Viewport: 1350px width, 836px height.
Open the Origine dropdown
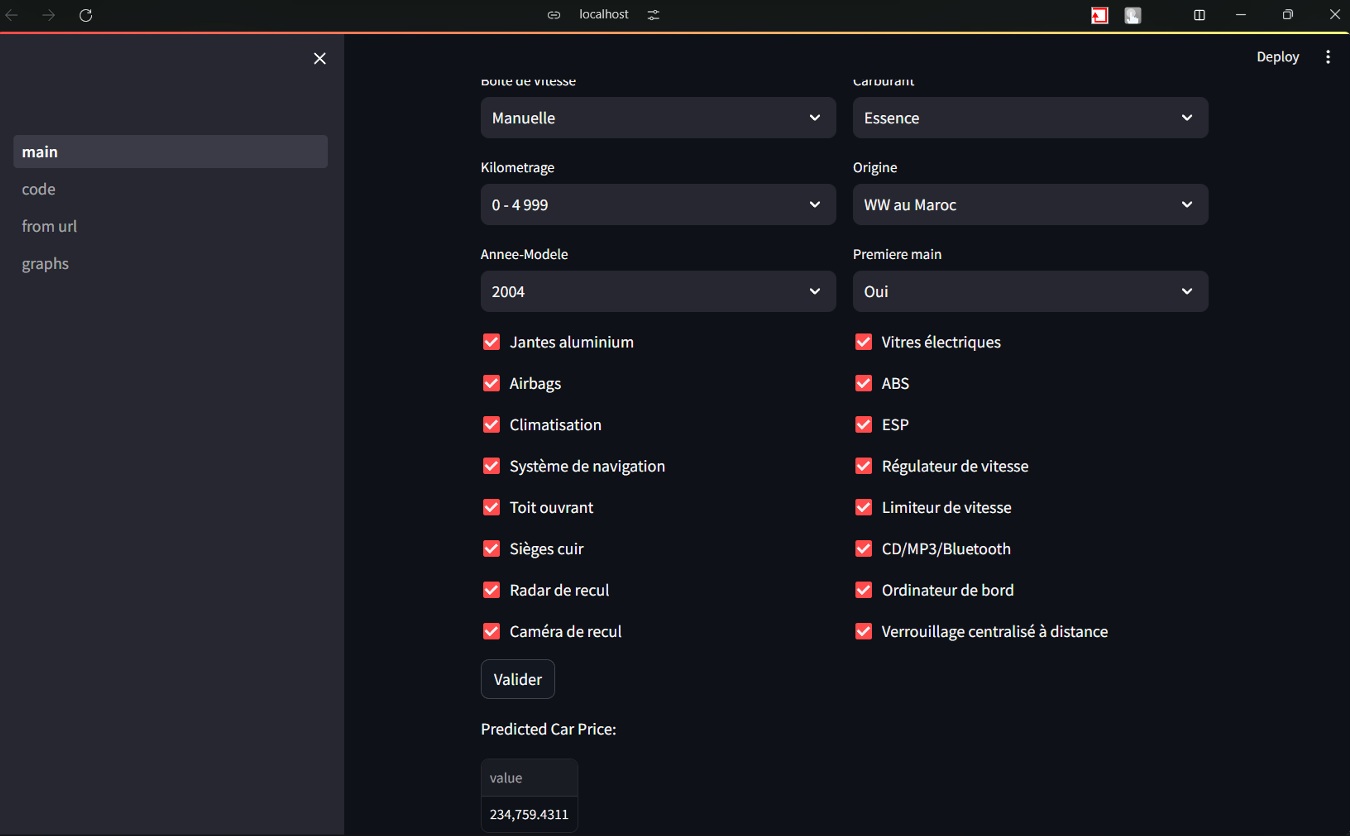(1029, 205)
